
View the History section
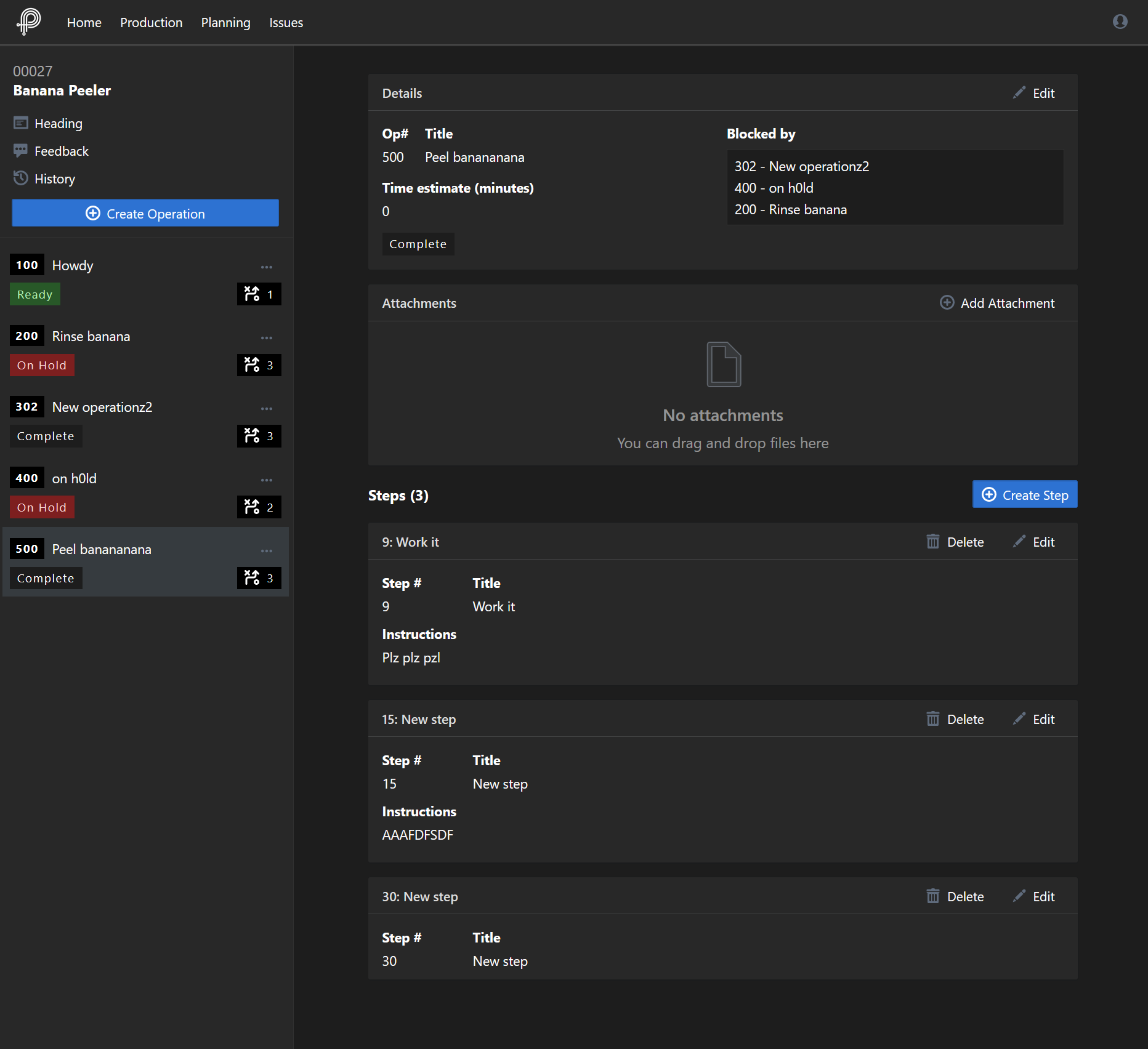[54, 179]
